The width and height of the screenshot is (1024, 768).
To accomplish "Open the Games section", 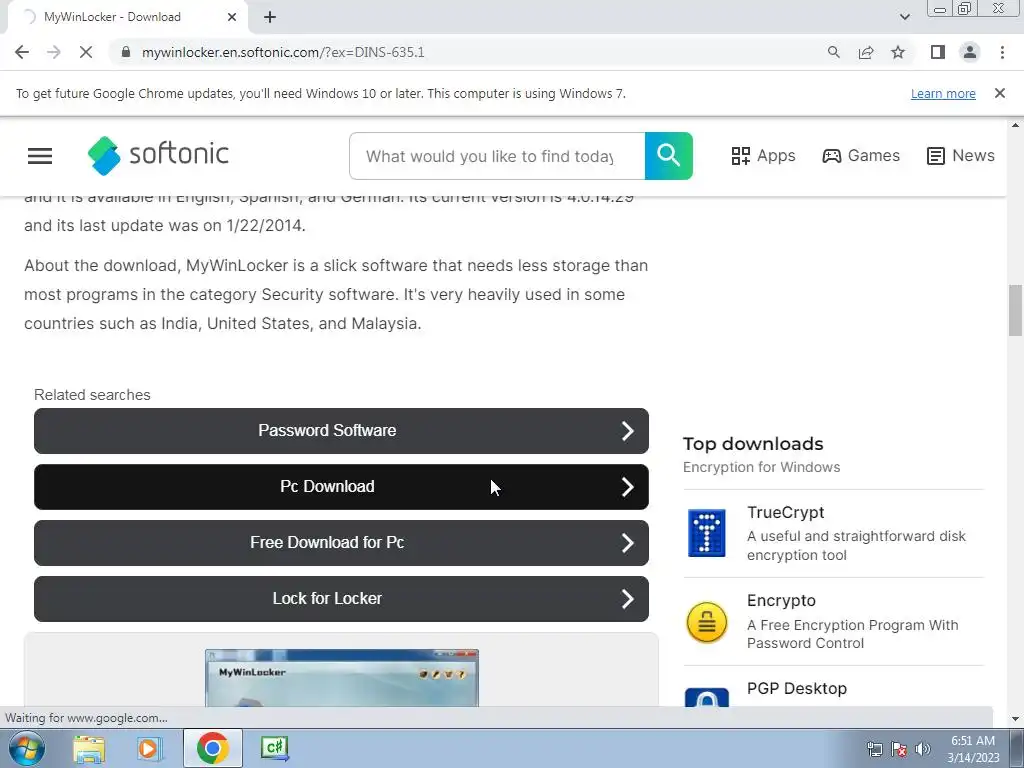I will tap(861, 155).
